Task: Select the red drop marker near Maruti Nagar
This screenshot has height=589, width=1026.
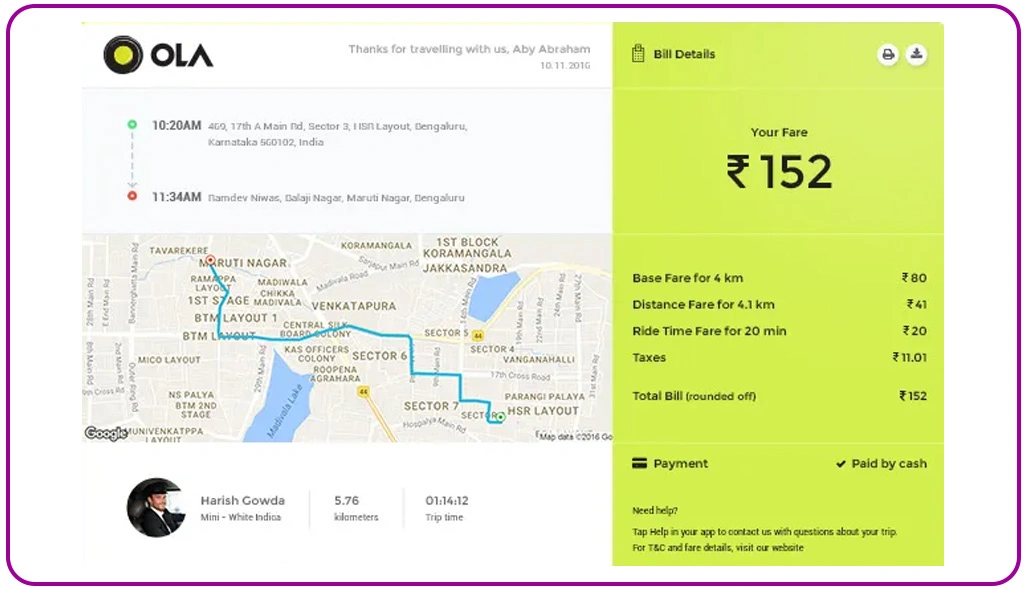Action: [x=208, y=258]
